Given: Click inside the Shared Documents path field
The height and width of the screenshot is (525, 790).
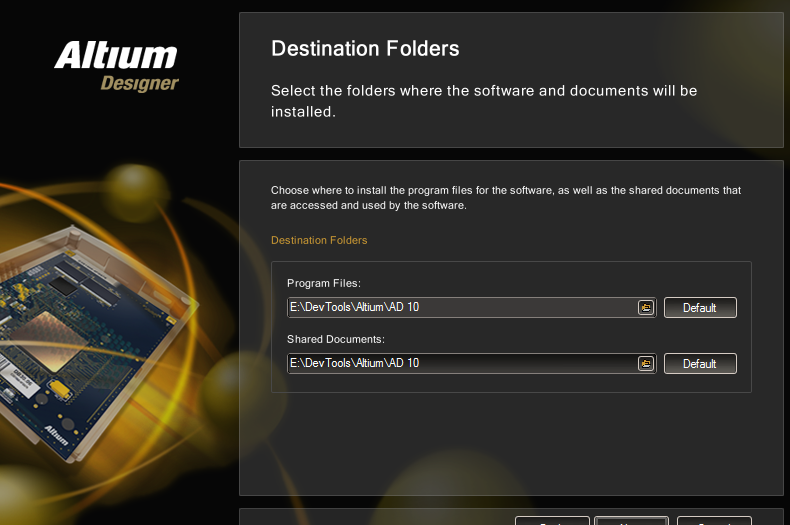Looking at the screenshot, I should click(462, 363).
